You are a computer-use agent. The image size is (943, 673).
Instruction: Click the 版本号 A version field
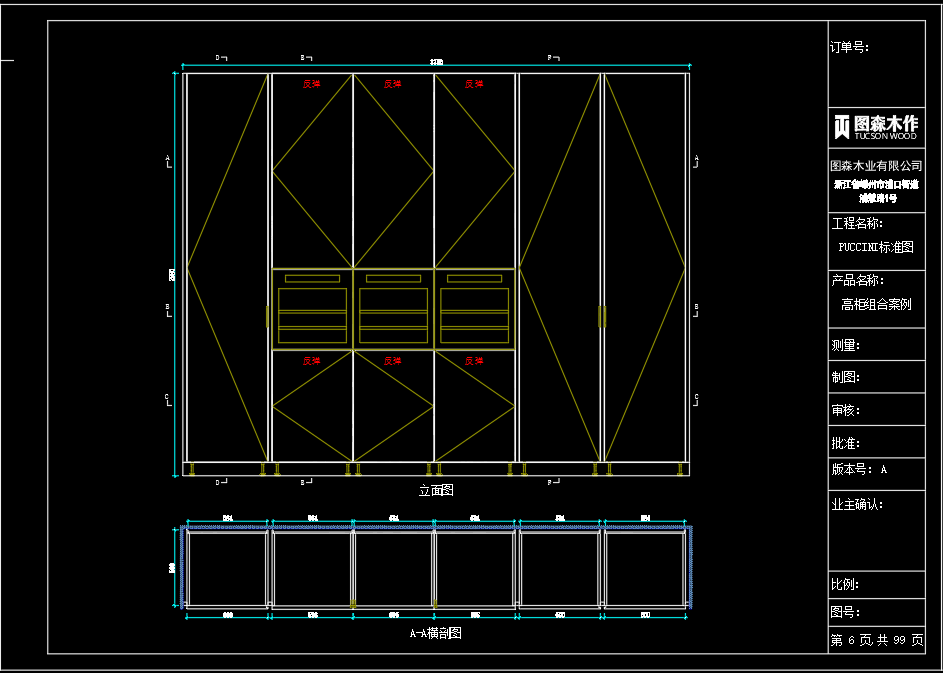coord(859,469)
